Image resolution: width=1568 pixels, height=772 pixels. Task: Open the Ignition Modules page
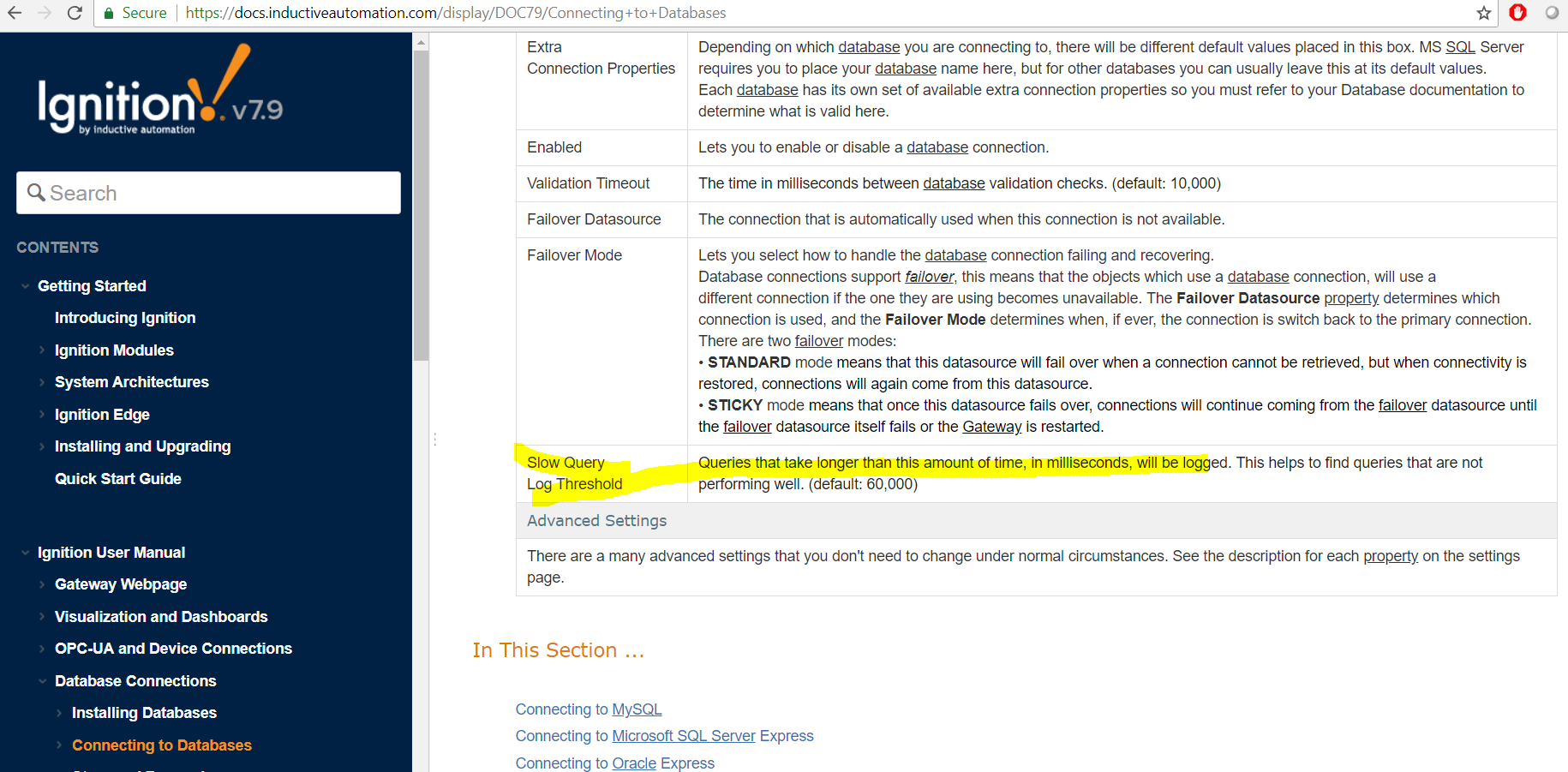click(x=114, y=350)
